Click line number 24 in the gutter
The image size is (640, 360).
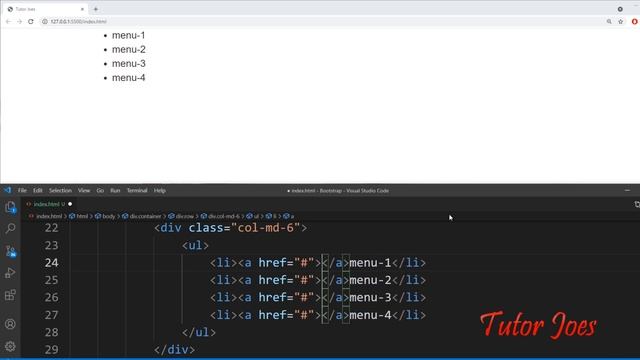[51, 262]
